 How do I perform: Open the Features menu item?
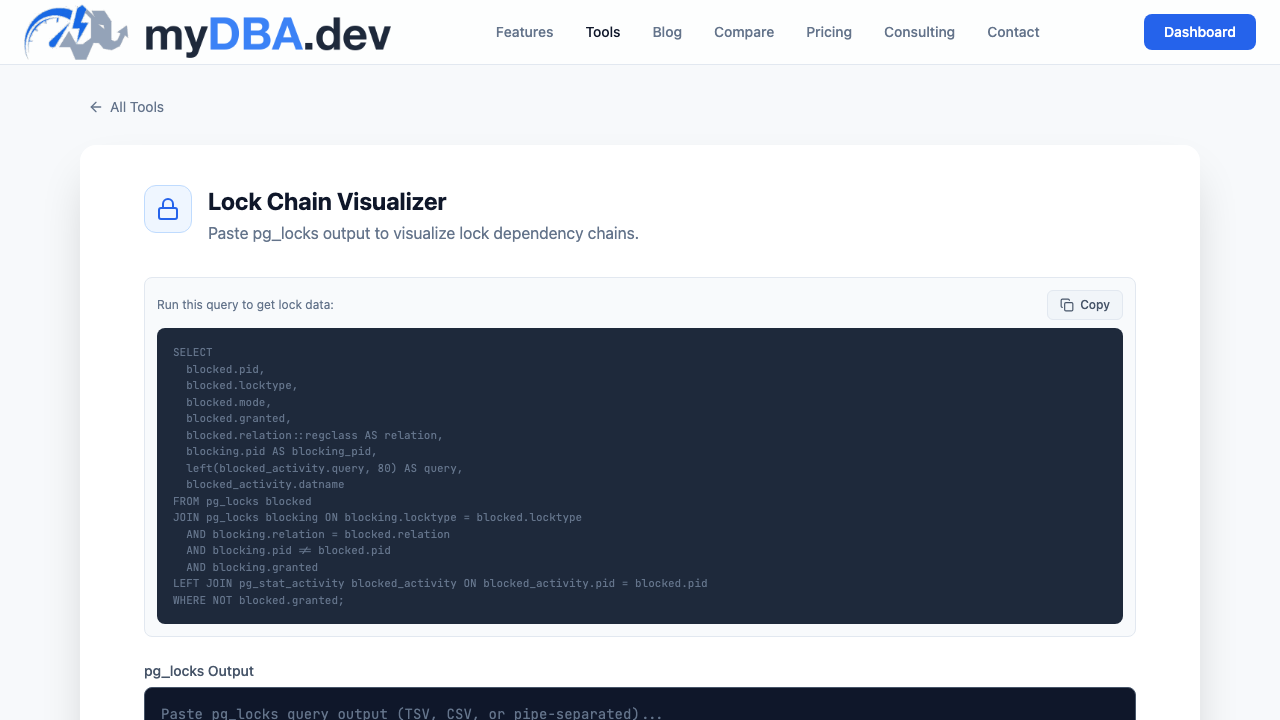524,32
